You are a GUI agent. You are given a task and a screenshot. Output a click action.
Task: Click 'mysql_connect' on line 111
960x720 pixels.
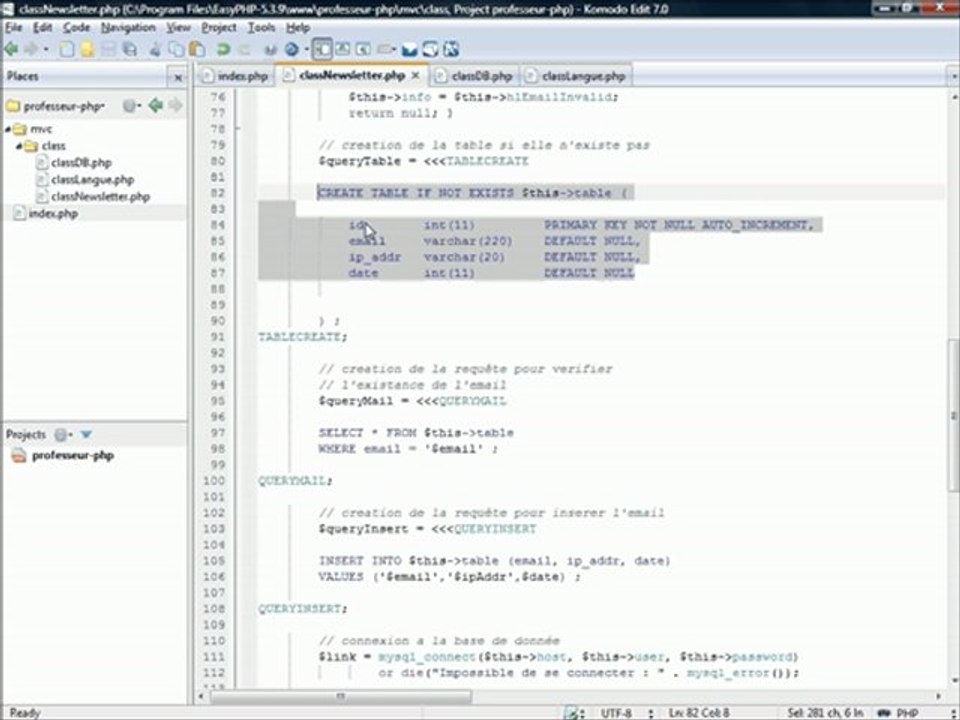point(427,657)
